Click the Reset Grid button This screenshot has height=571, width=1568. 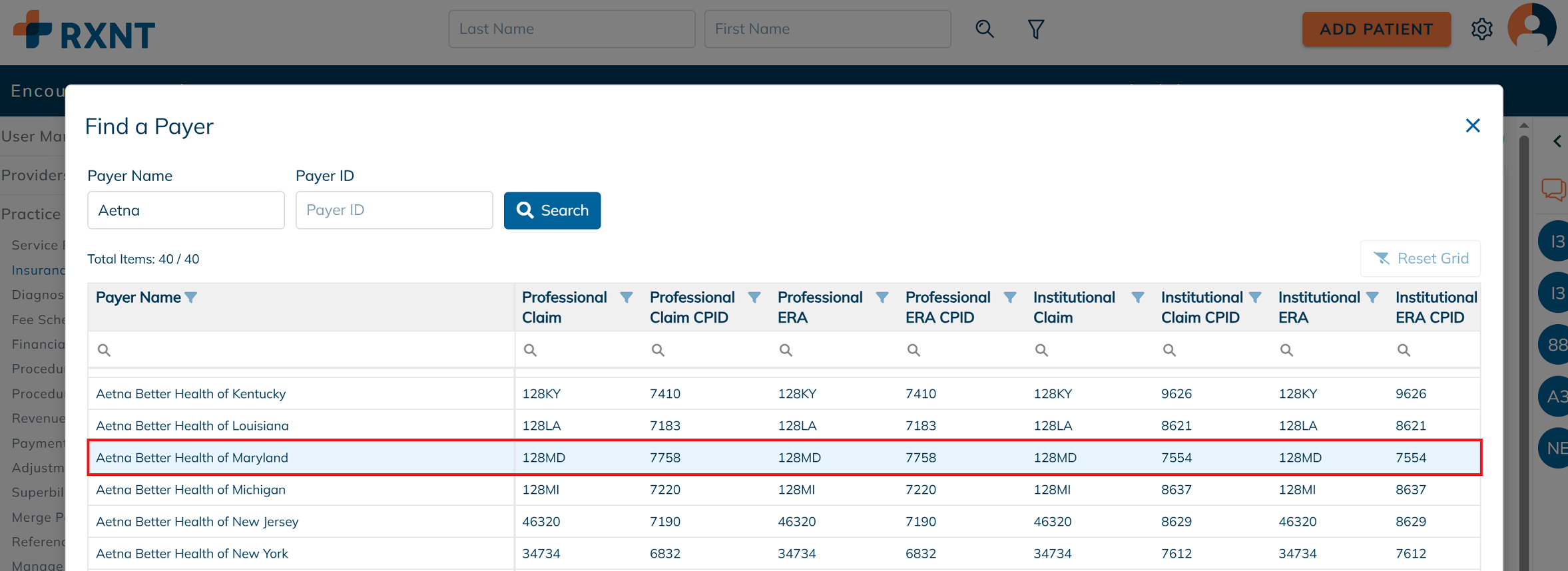[1420, 258]
